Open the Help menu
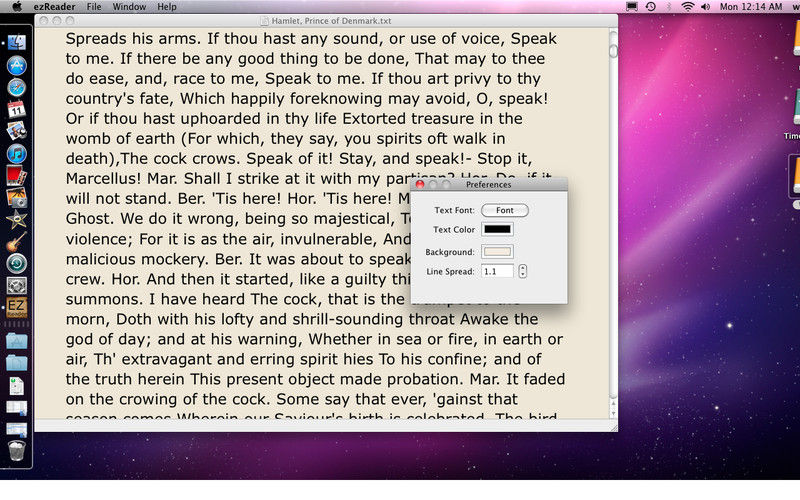800x500 pixels. point(167,7)
